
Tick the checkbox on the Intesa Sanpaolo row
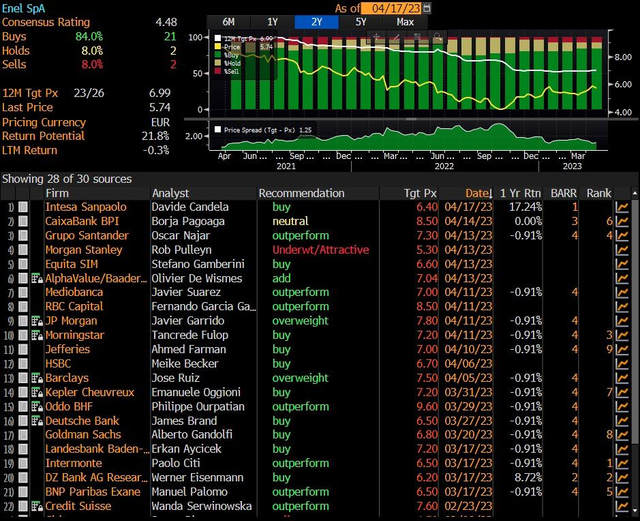tap(23, 207)
